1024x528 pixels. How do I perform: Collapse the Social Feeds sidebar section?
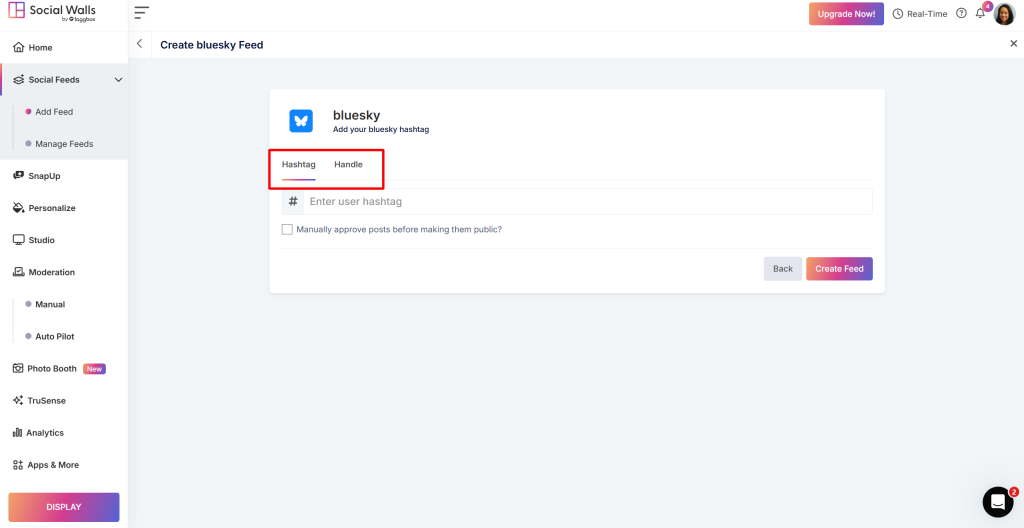point(118,80)
